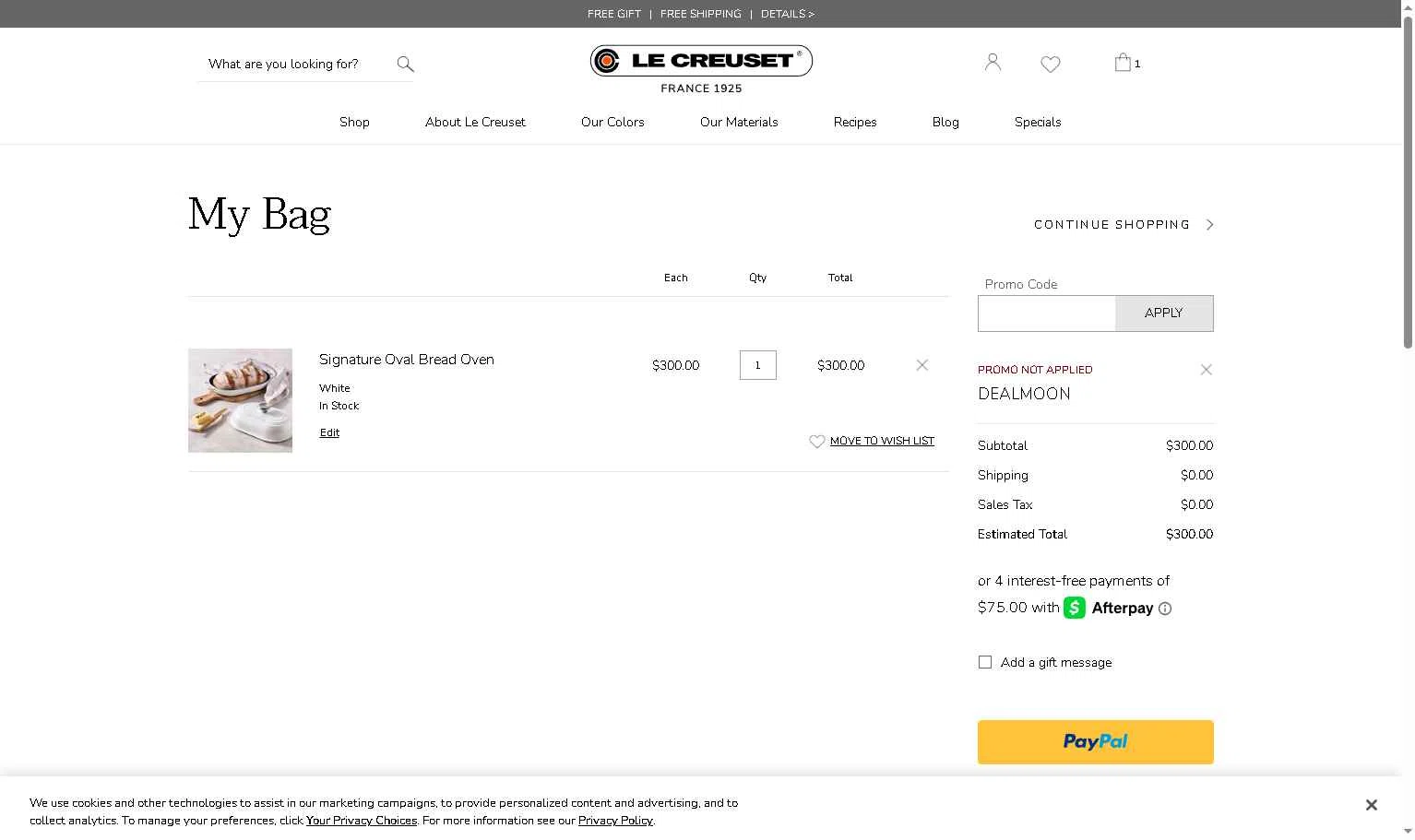Pay with the PayPal button
Image resolution: width=1415 pixels, height=840 pixels.
point(1095,742)
